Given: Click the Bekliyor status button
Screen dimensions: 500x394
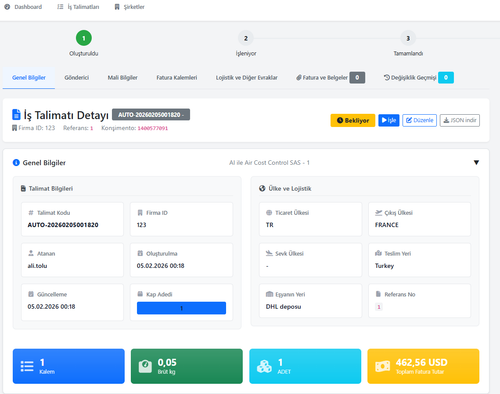Looking at the screenshot, I should (x=353, y=120).
